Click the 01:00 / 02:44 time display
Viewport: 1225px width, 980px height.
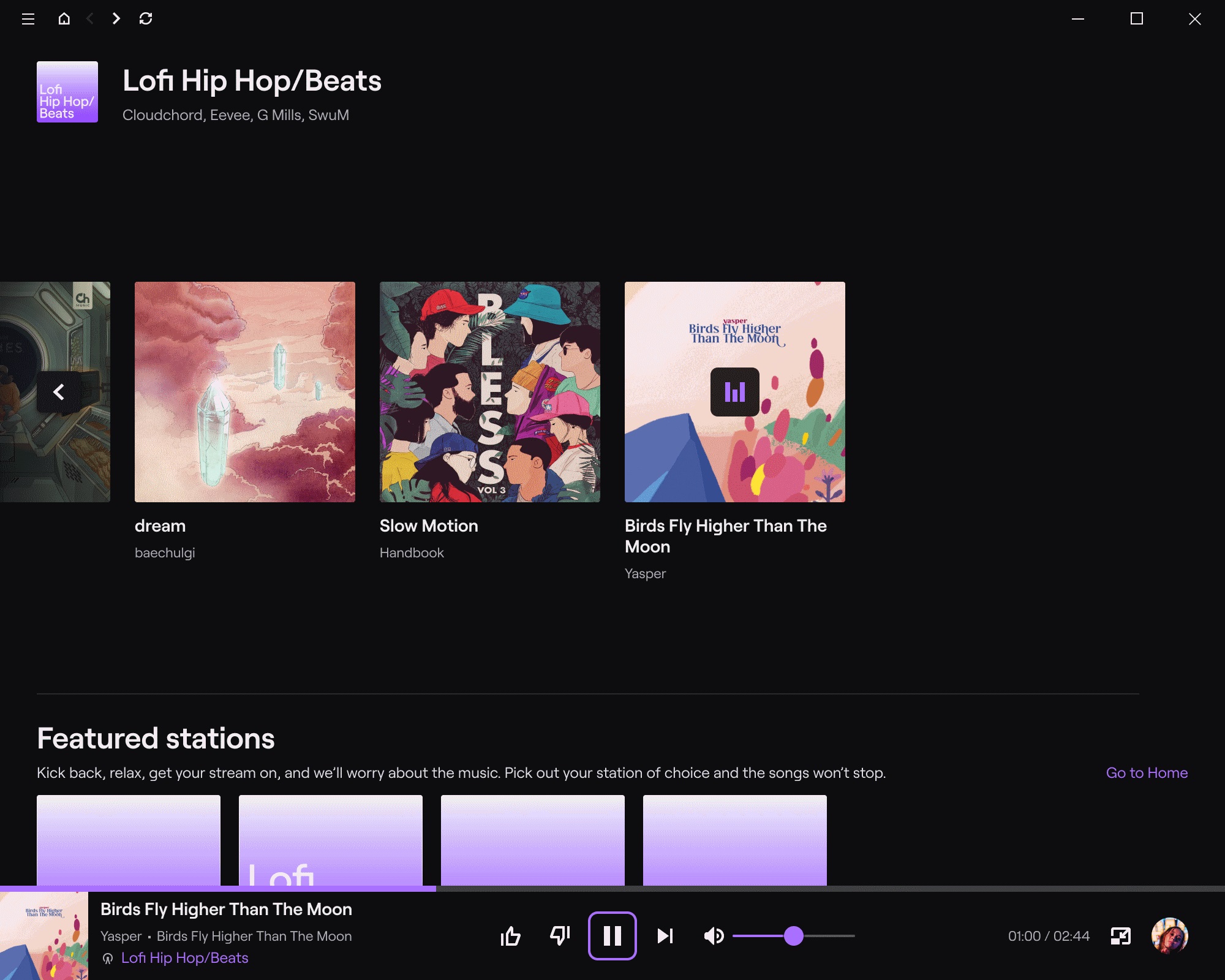coord(1049,936)
